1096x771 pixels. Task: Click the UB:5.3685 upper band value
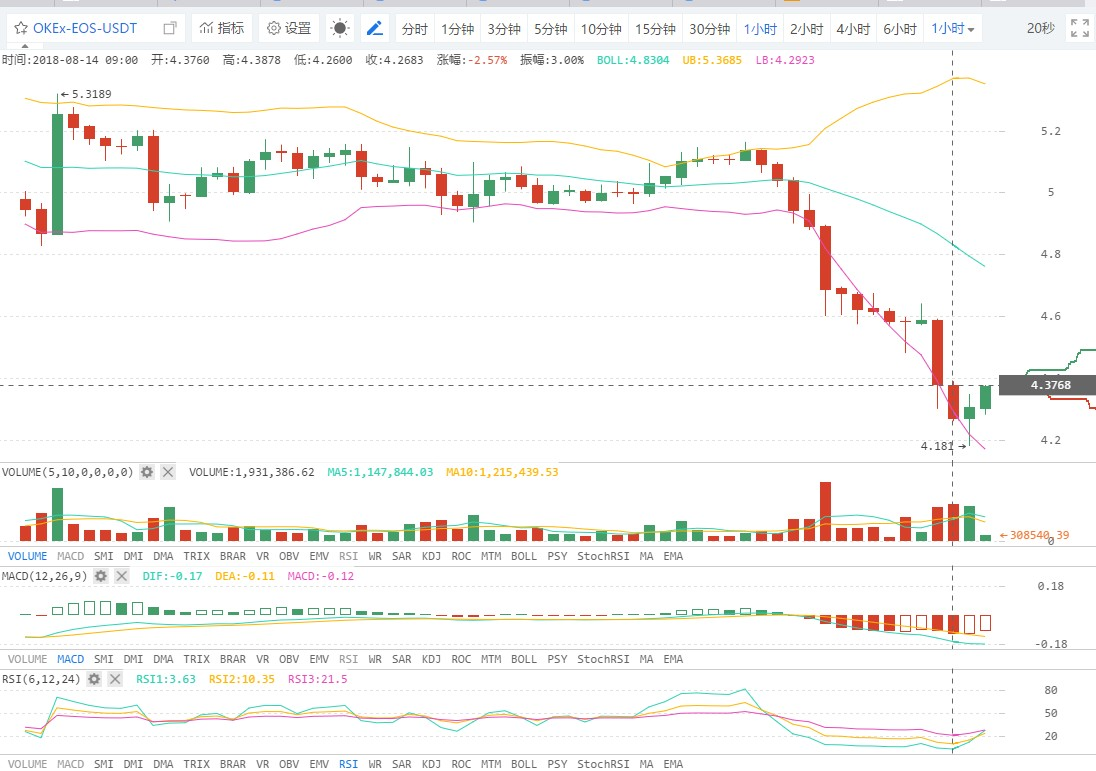click(x=712, y=60)
